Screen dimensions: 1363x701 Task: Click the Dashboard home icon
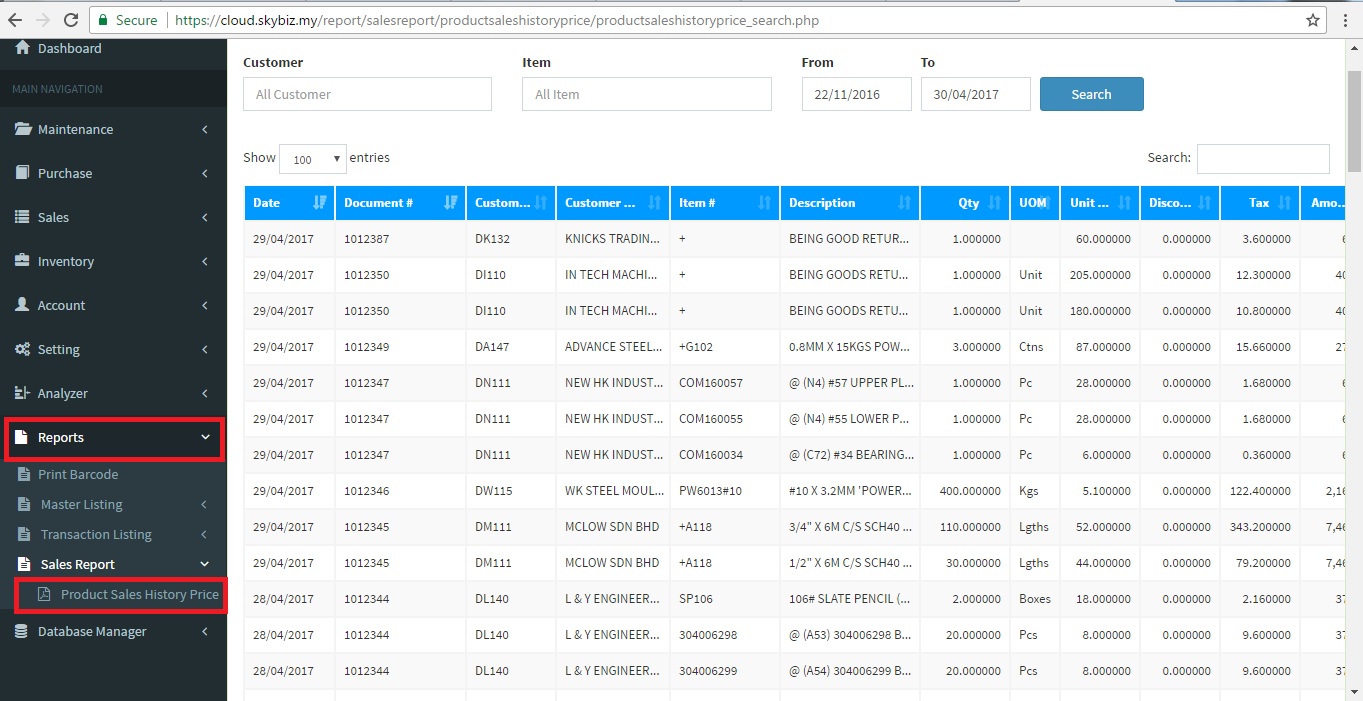(x=22, y=48)
